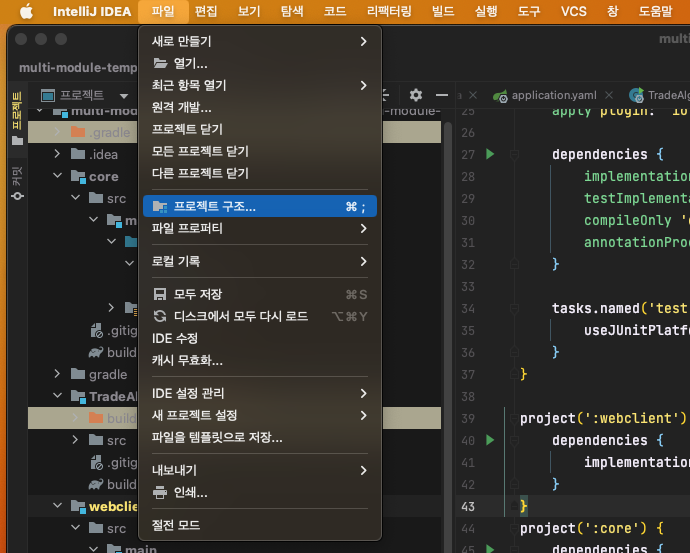Open the 도움말 menu
690x553 pixels.
click(655, 11)
